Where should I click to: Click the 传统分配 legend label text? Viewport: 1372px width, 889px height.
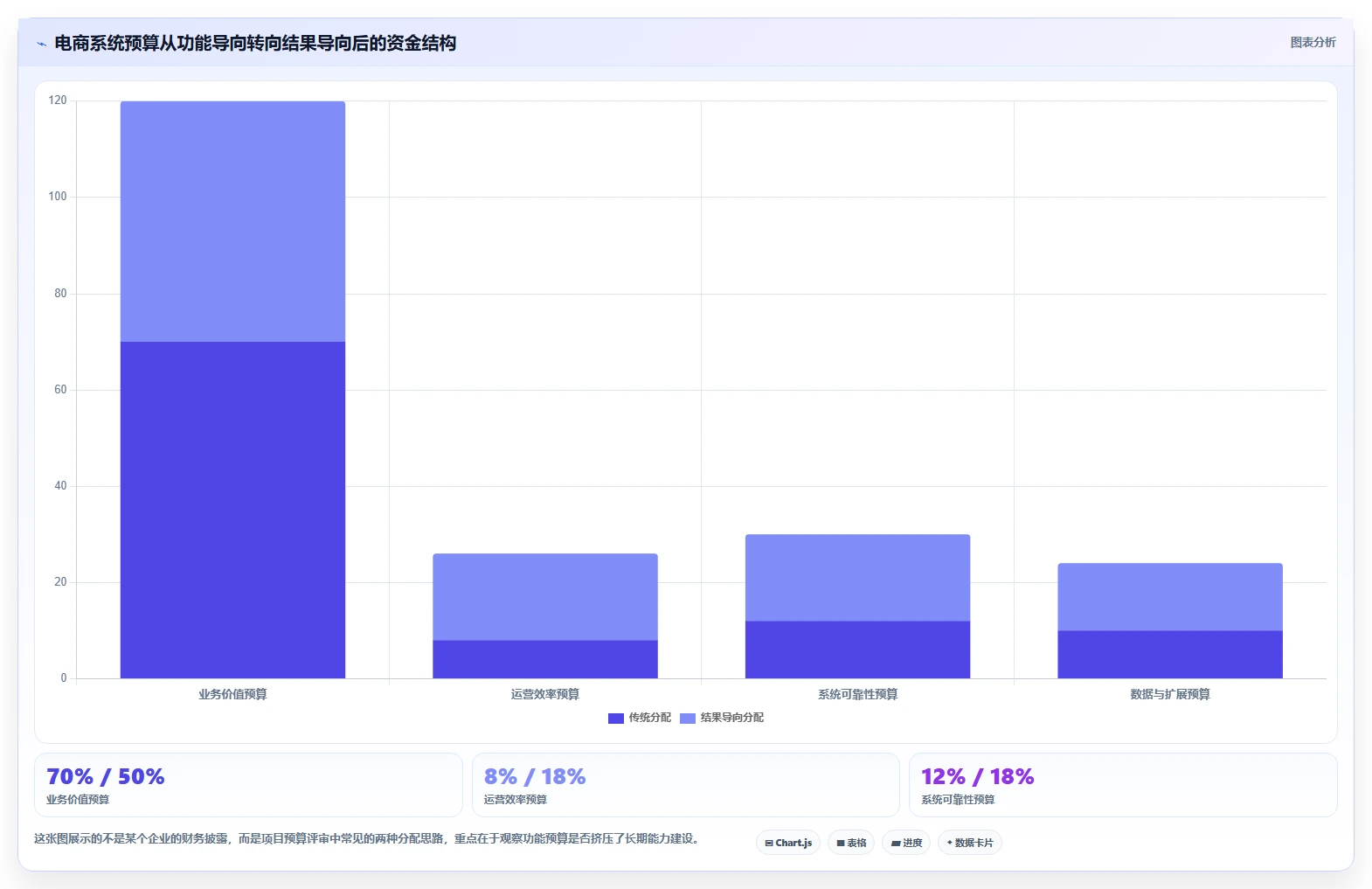pos(650,718)
